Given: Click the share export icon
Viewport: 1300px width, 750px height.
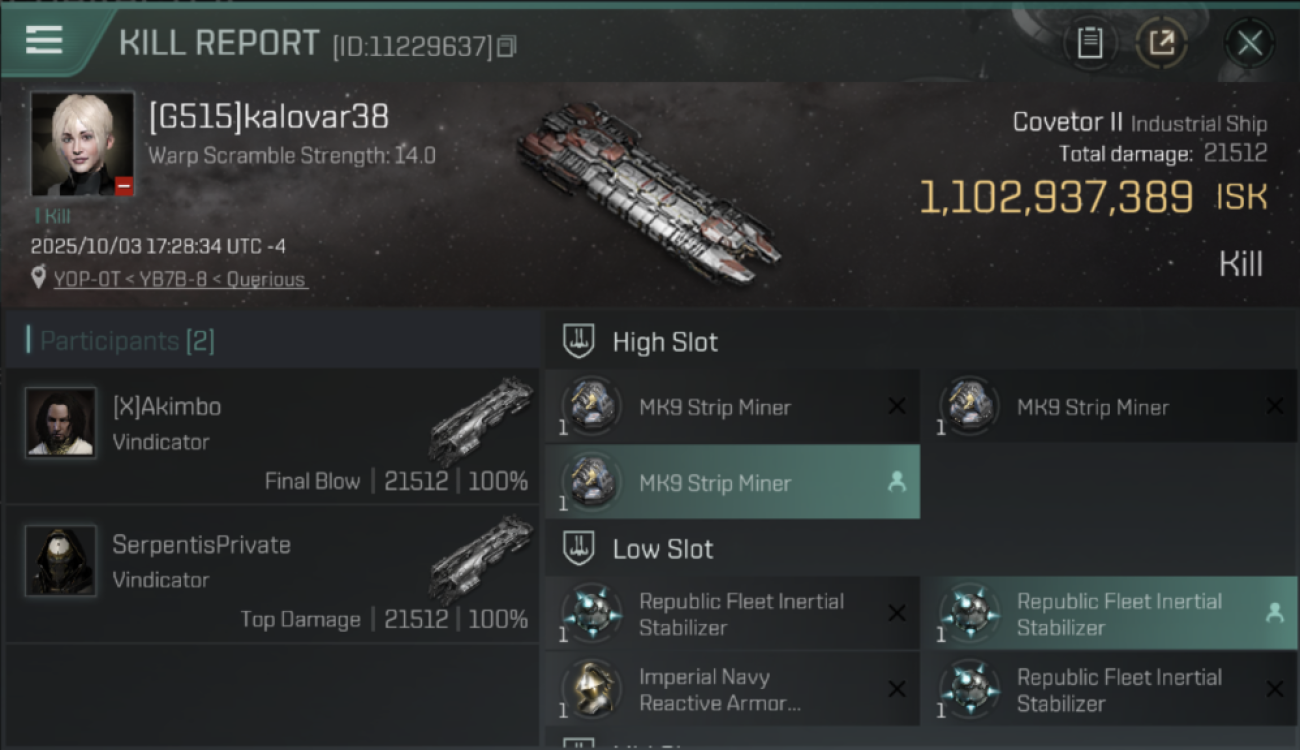Looking at the screenshot, I should (1161, 43).
